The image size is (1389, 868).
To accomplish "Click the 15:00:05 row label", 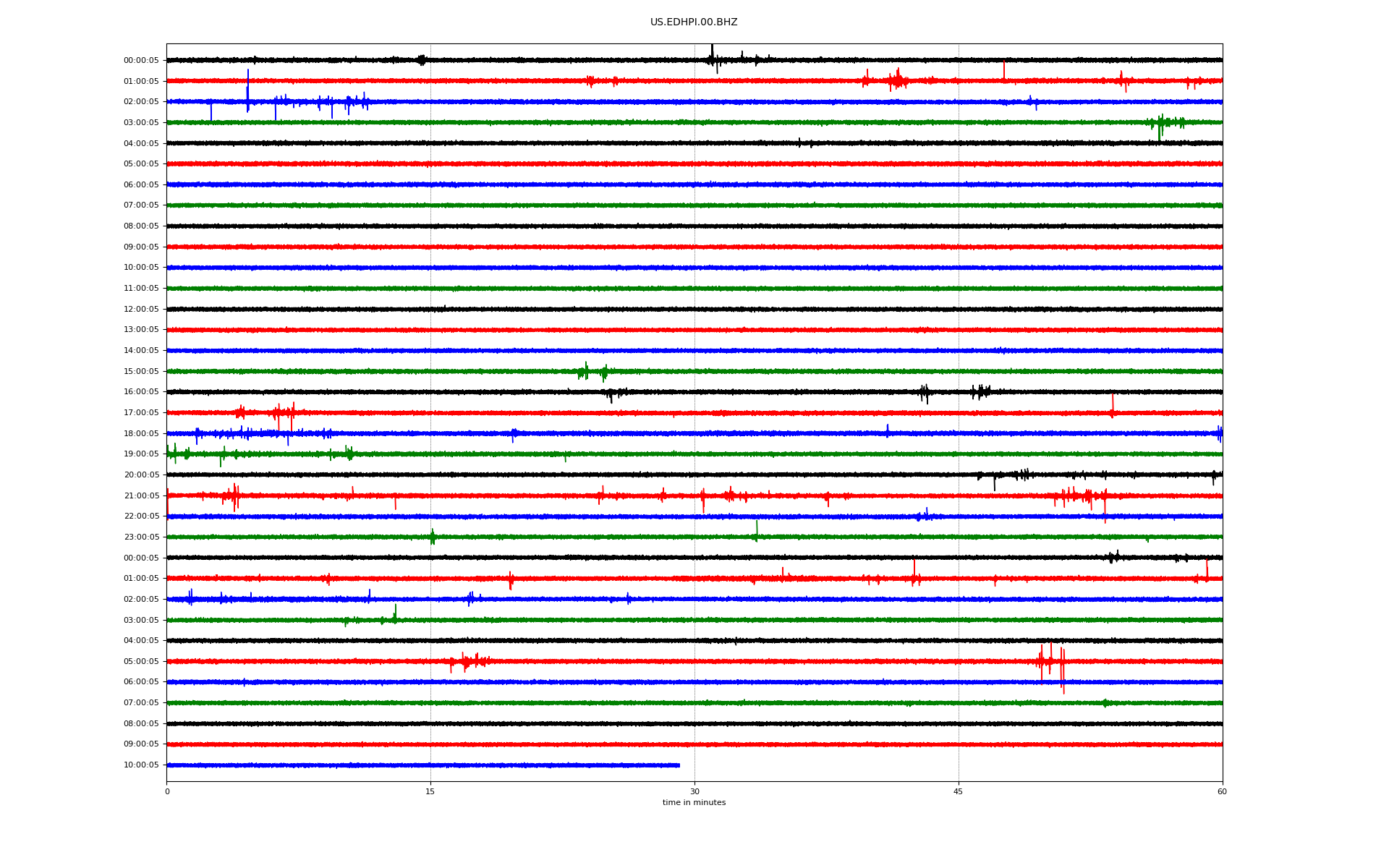I will (141, 372).
